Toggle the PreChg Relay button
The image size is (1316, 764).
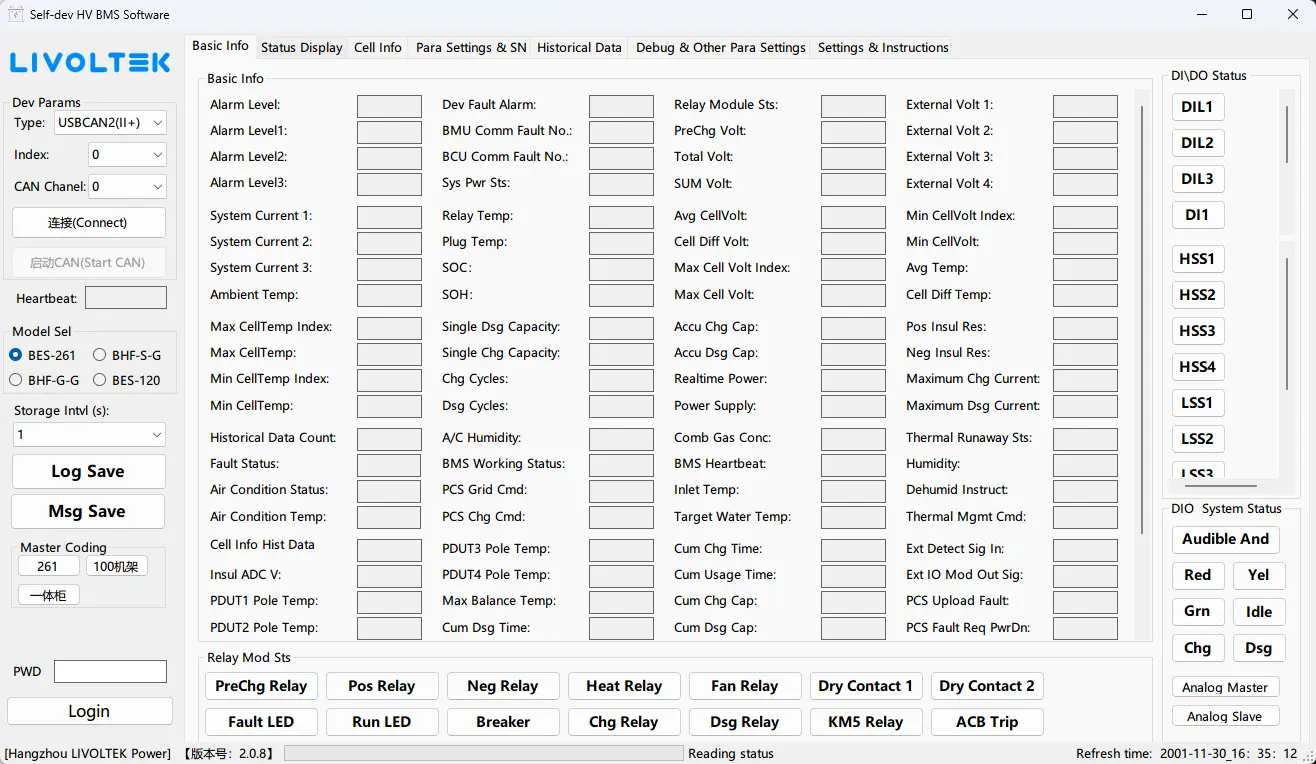261,686
